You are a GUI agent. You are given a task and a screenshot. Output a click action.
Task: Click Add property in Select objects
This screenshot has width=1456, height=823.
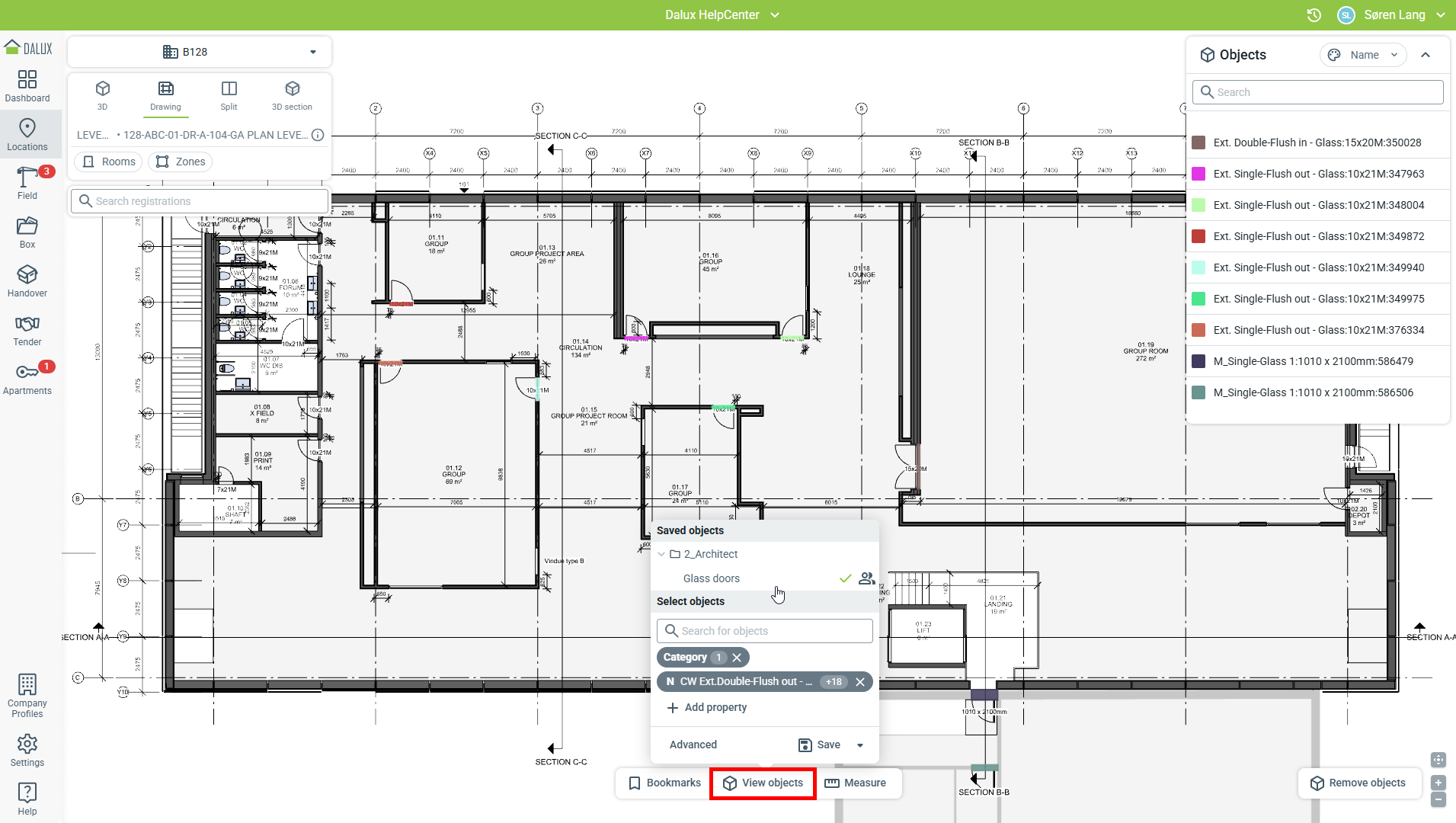706,707
